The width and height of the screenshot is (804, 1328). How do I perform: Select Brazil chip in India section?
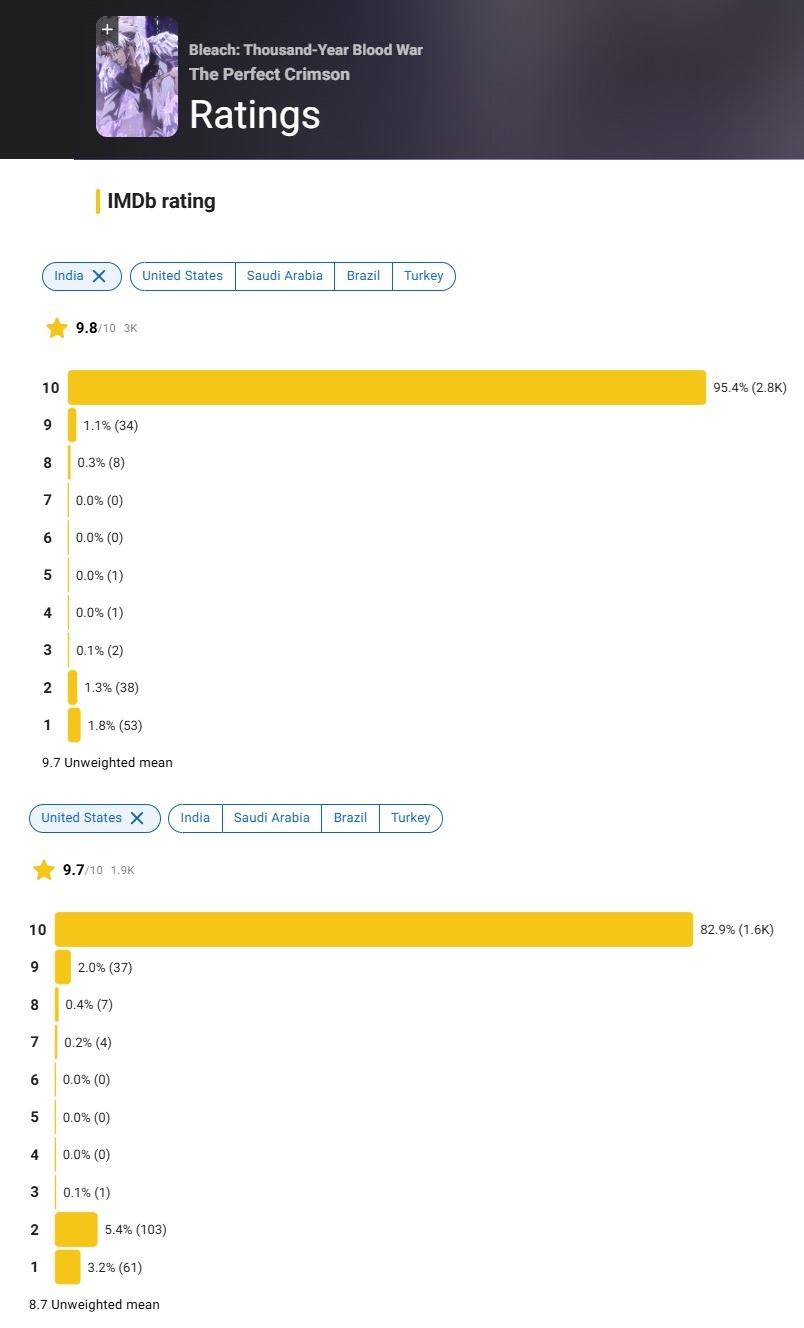tap(364, 276)
